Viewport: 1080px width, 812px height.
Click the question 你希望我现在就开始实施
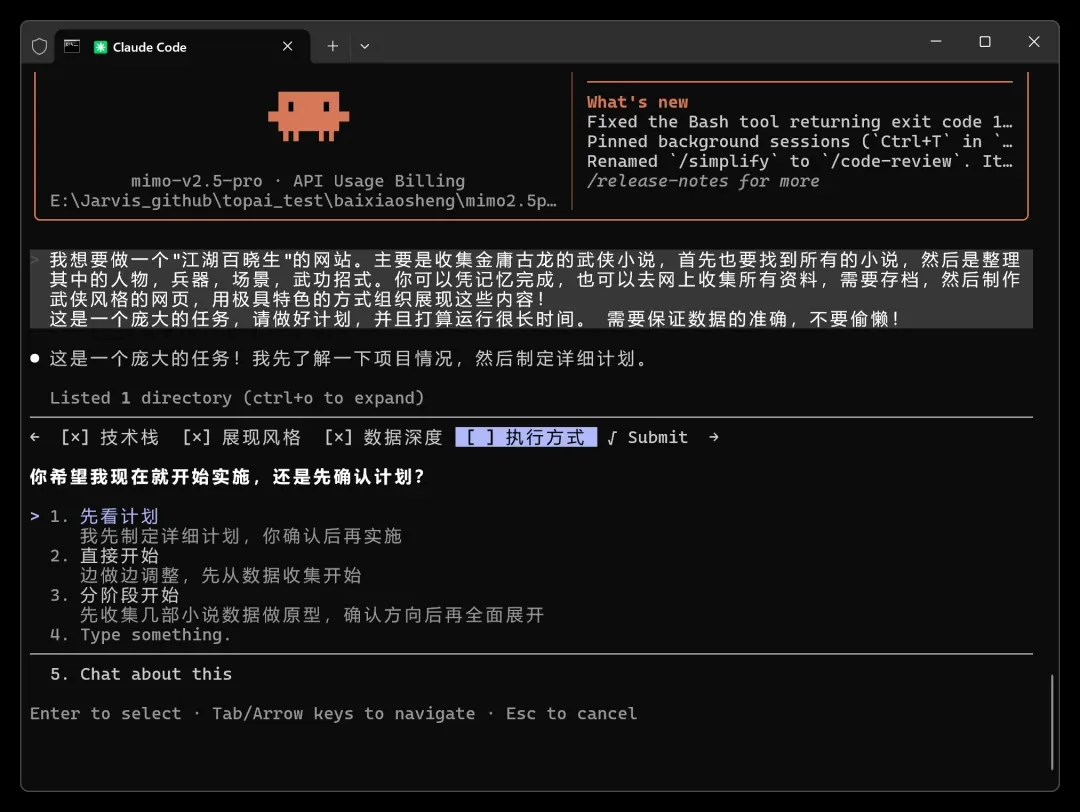click(227, 477)
